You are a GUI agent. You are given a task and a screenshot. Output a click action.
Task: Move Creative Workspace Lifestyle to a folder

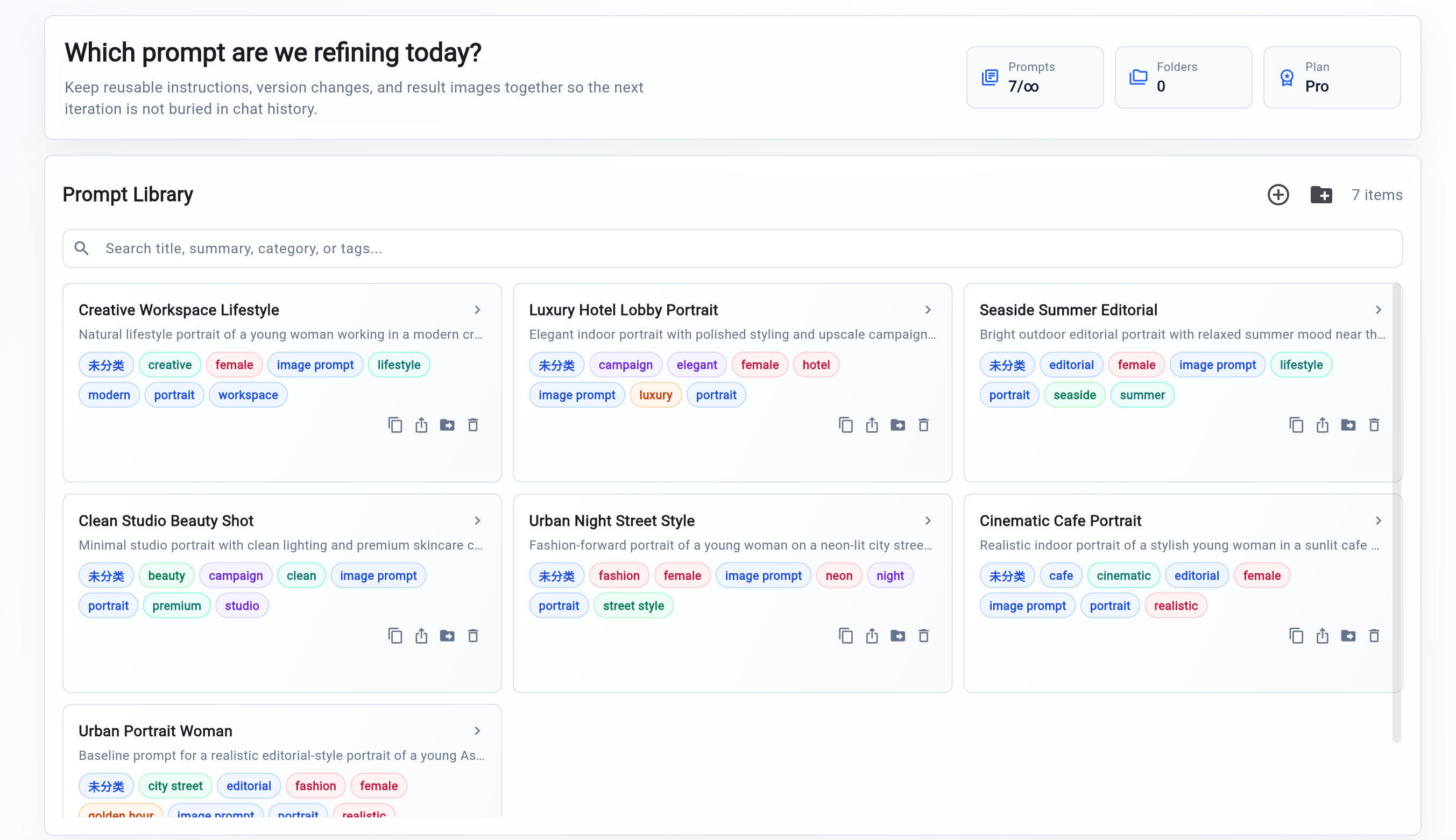pos(447,425)
